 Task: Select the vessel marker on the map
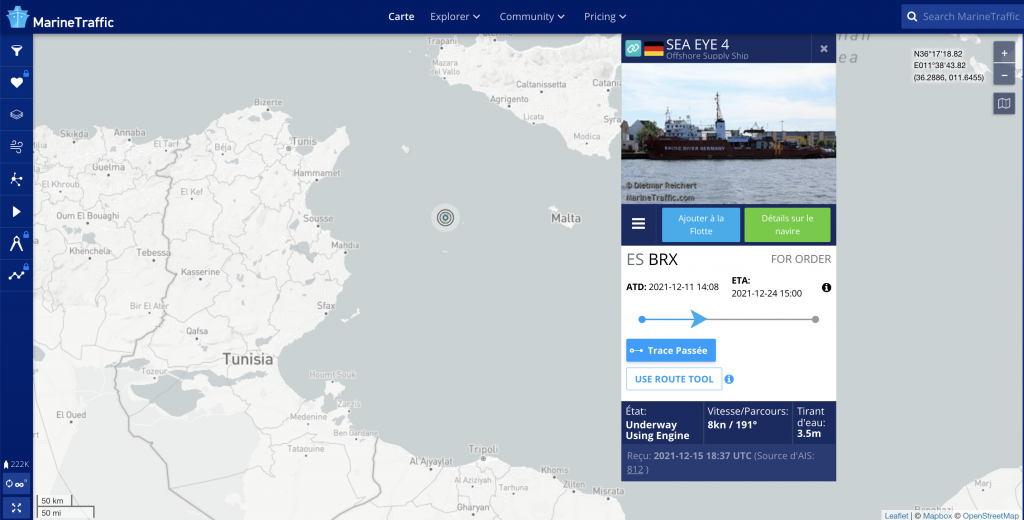click(445, 218)
